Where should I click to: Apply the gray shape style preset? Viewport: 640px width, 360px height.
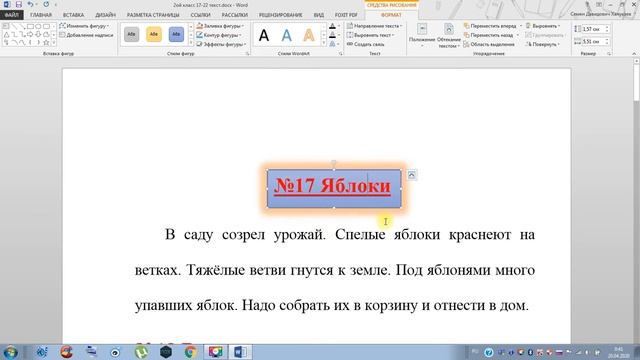pos(131,34)
